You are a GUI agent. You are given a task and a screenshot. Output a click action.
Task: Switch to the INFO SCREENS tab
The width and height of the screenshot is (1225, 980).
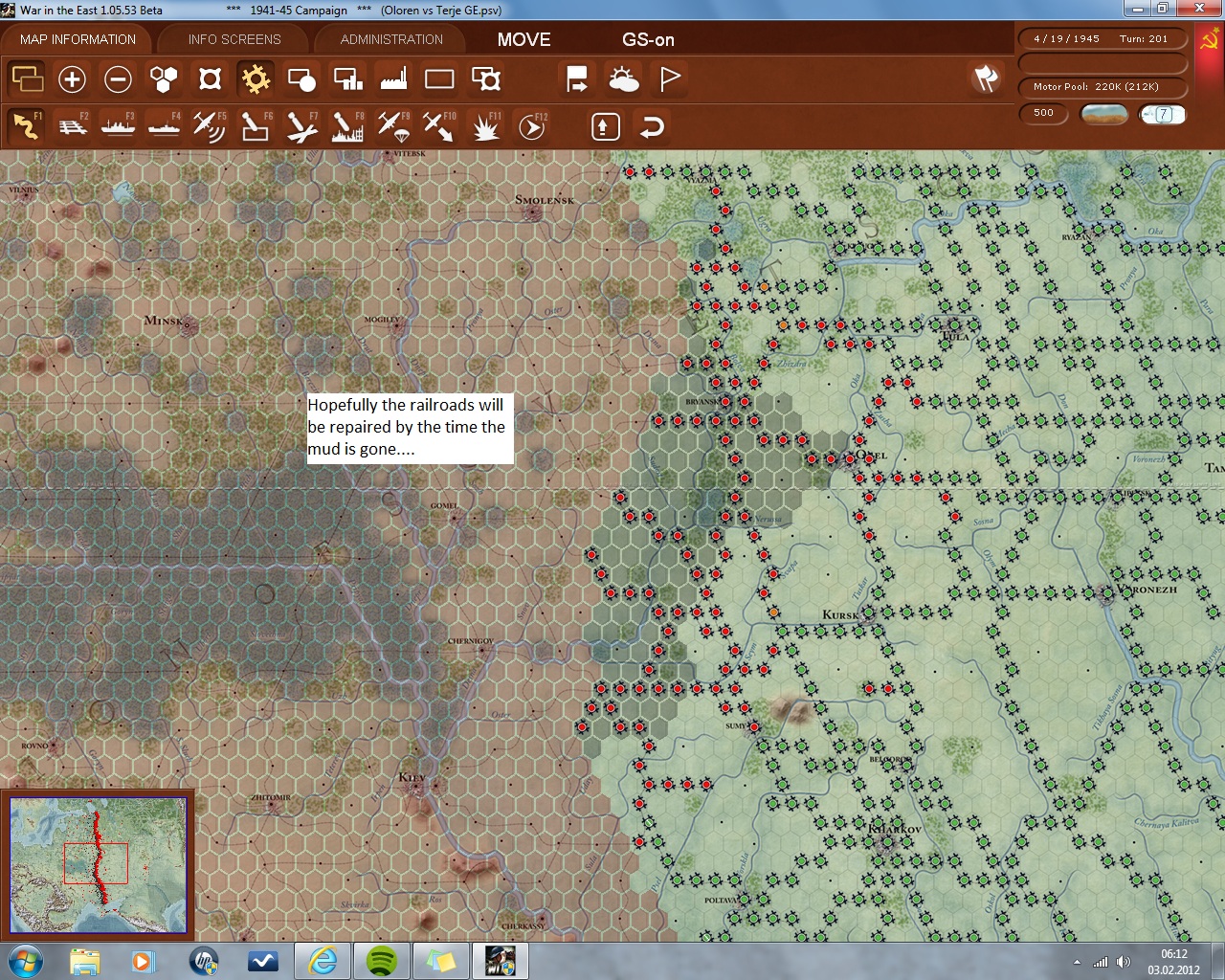click(234, 39)
